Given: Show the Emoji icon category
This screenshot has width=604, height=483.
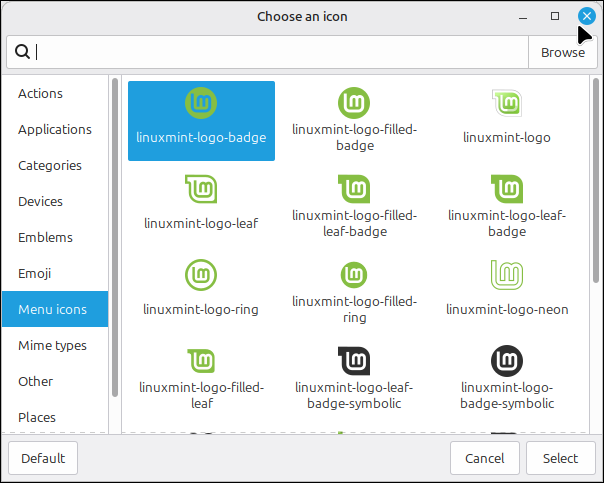Looking at the screenshot, I should pyautogui.click(x=35, y=273).
